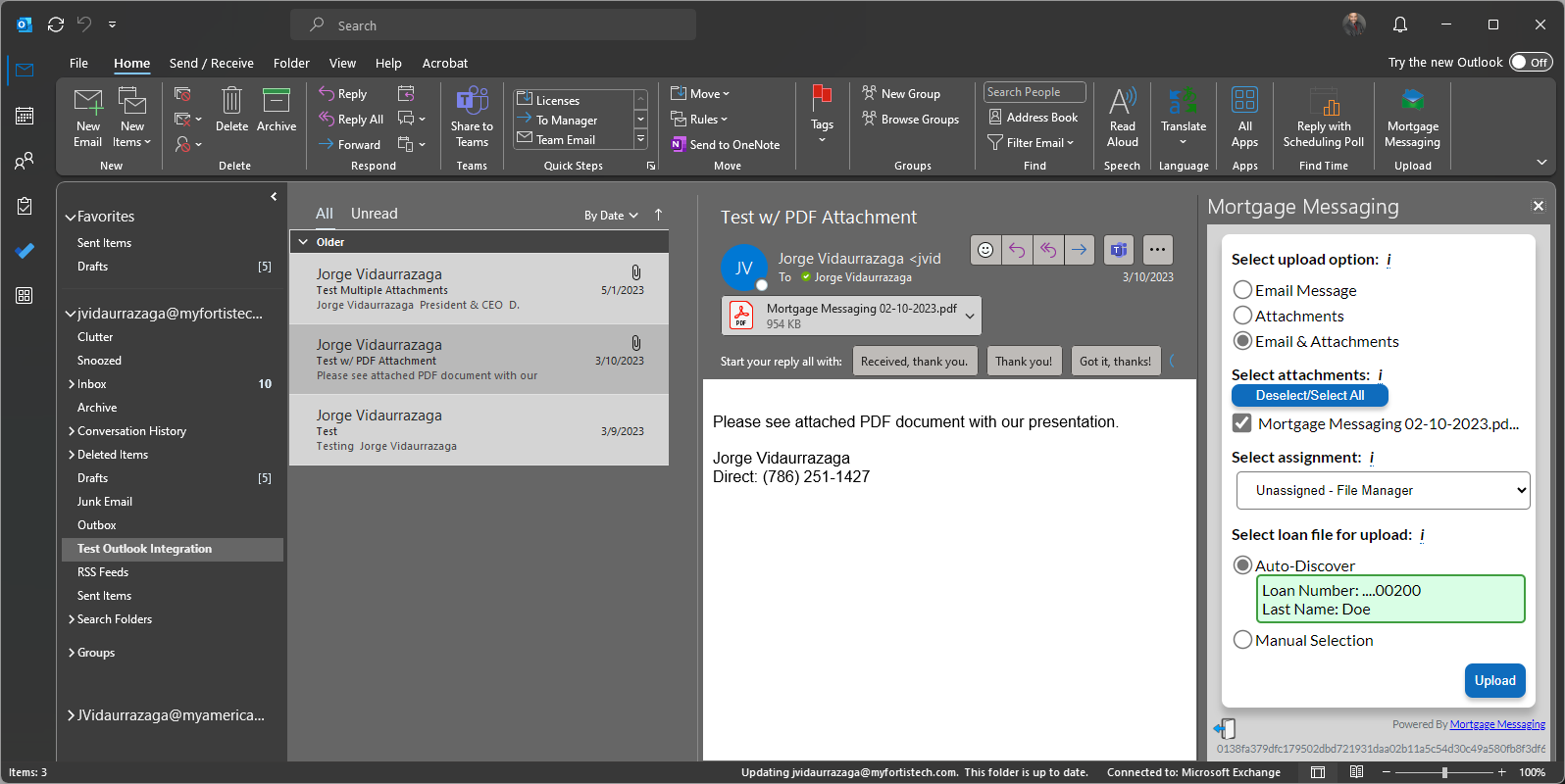Open more actions ellipsis in message header
Viewport: 1565px width, 784px height.
(1157, 250)
